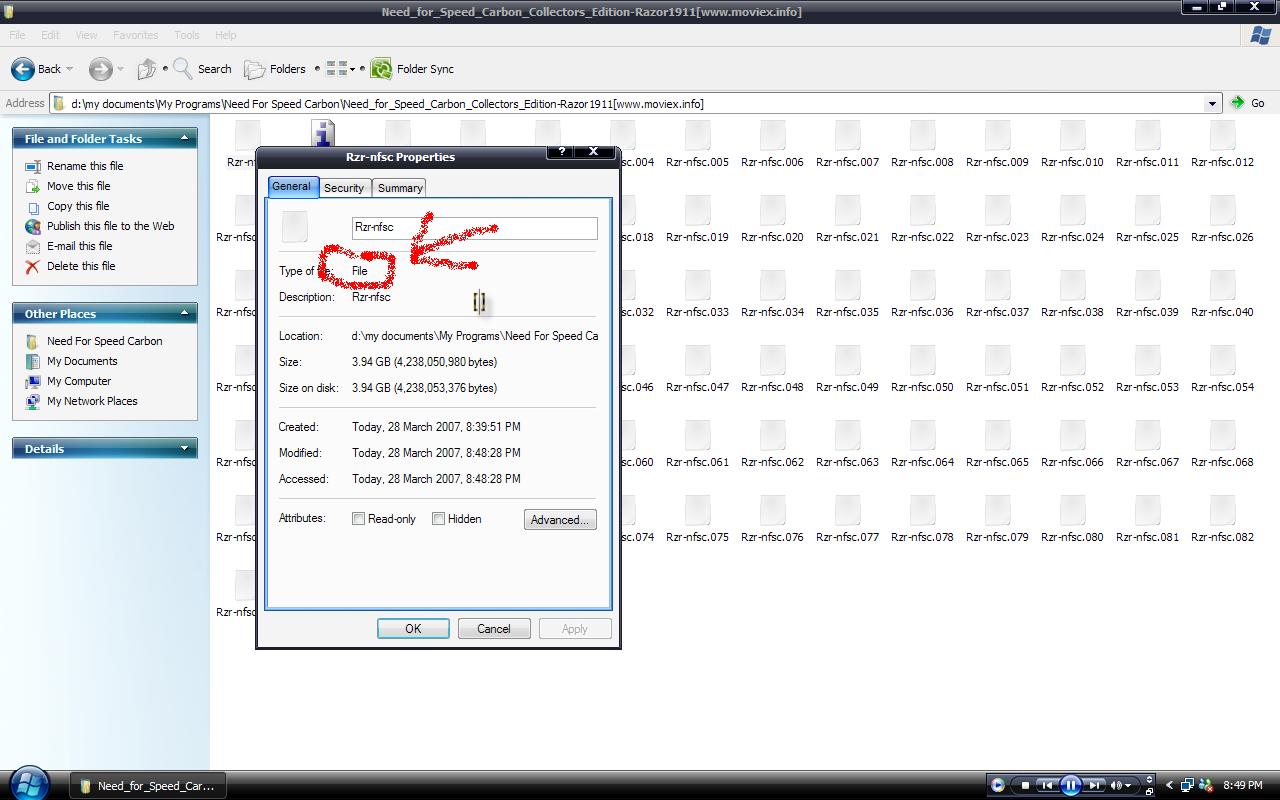Viewport: 1280px width, 800px height.
Task: Switch to the General tab
Action: [x=292, y=186]
